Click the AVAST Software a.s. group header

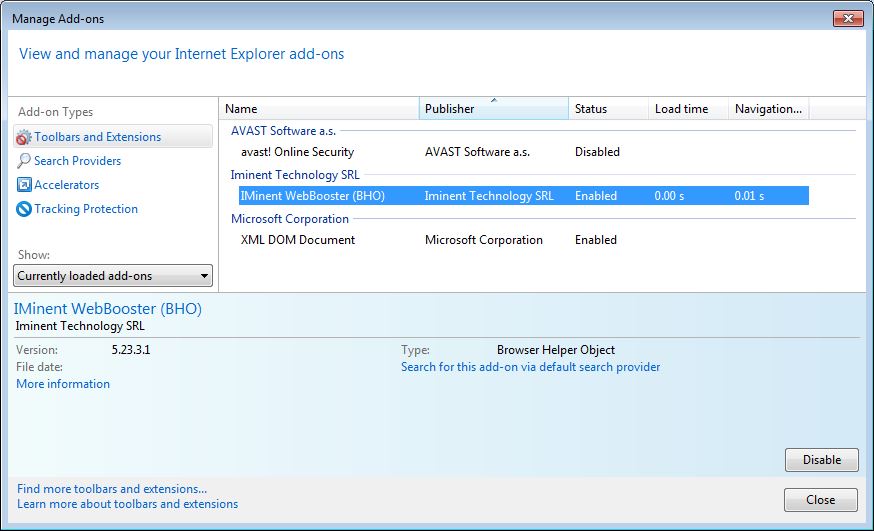[283, 131]
